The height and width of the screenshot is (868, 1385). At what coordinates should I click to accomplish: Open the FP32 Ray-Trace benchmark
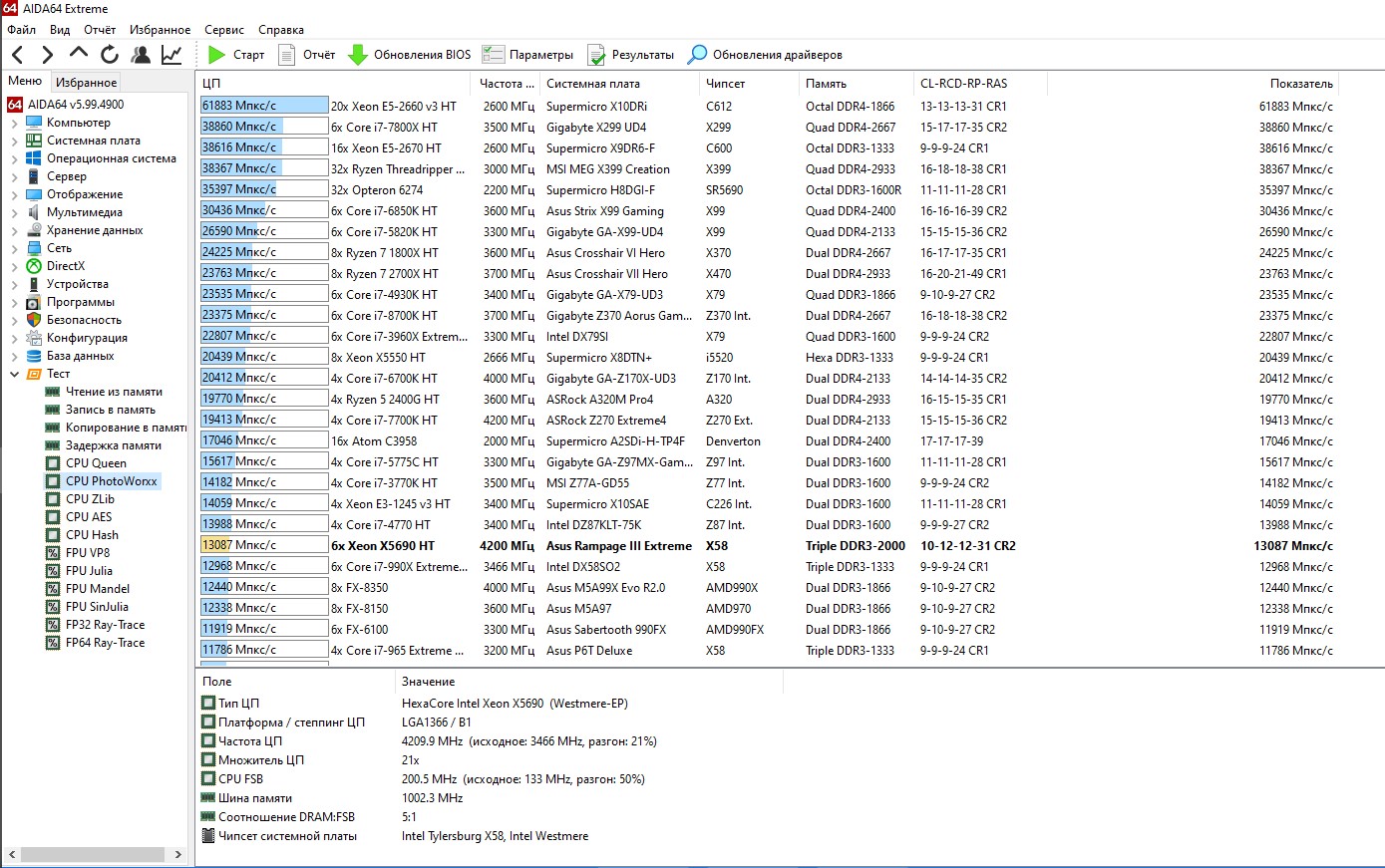point(95,625)
